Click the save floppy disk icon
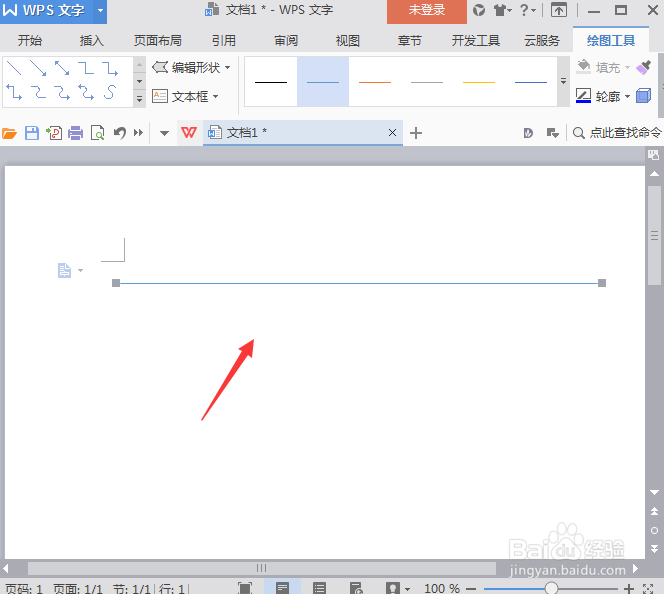This screenshot has height=594, width=664. pos(32,133)
